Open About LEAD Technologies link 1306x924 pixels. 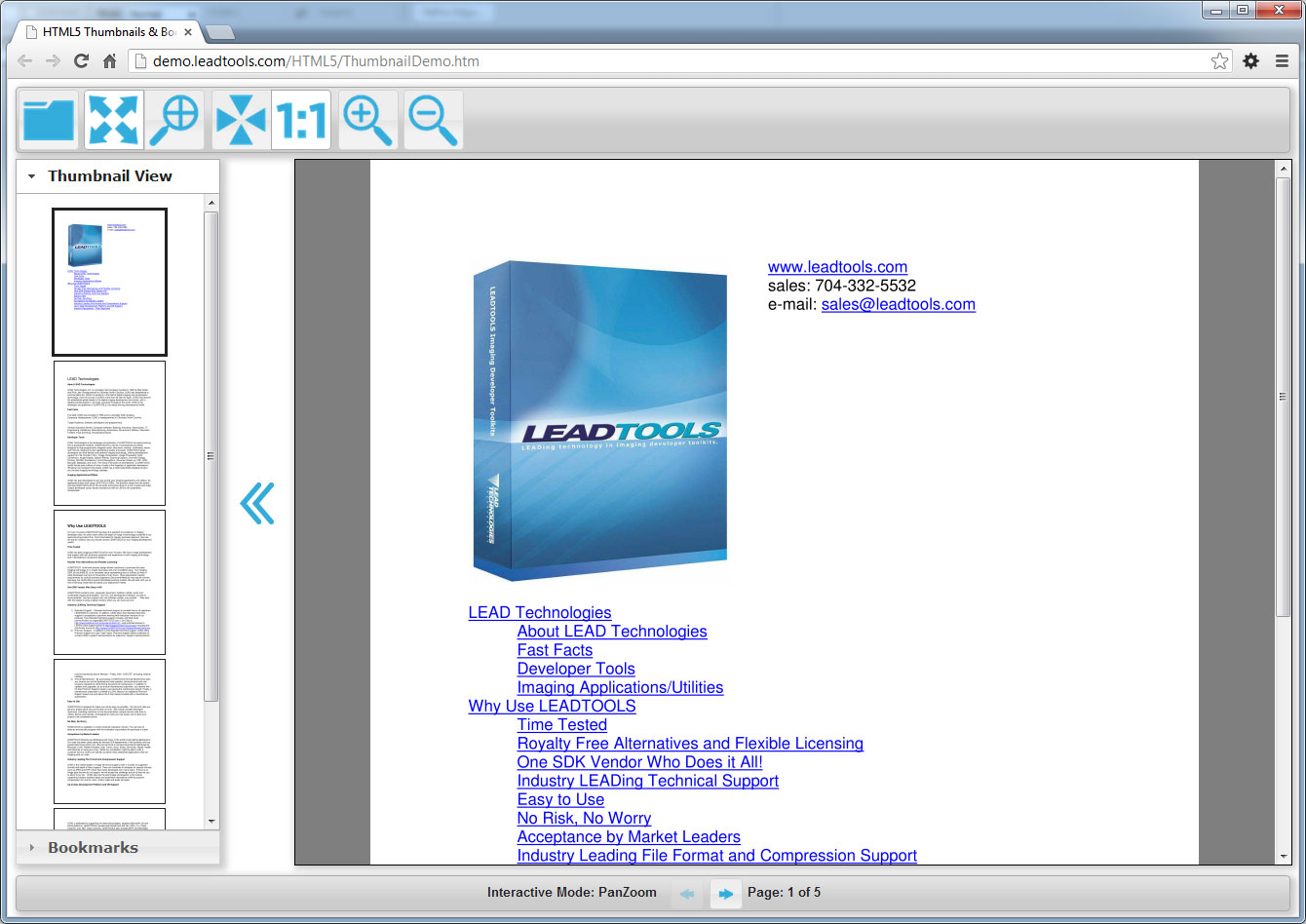pyautogui.click(x=612, y=632)
